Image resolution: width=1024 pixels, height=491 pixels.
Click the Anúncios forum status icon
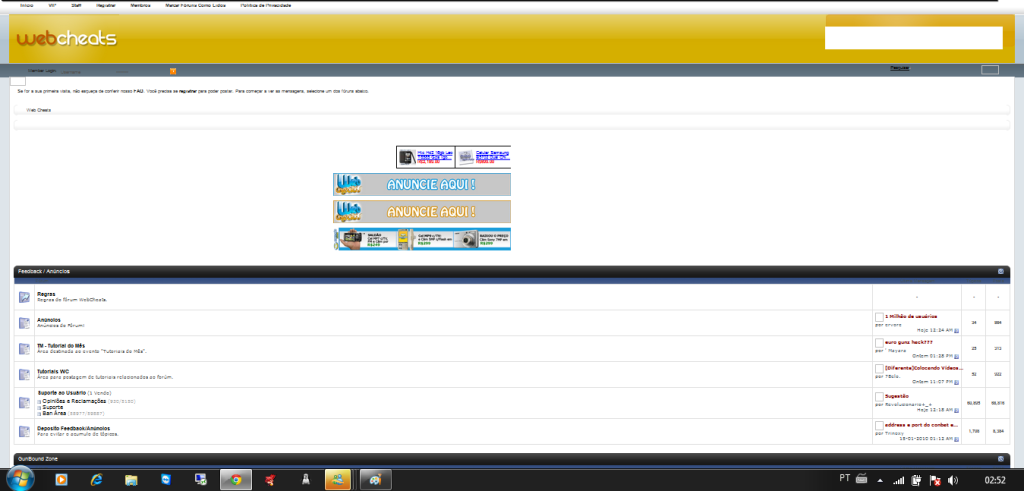[24, 323]
